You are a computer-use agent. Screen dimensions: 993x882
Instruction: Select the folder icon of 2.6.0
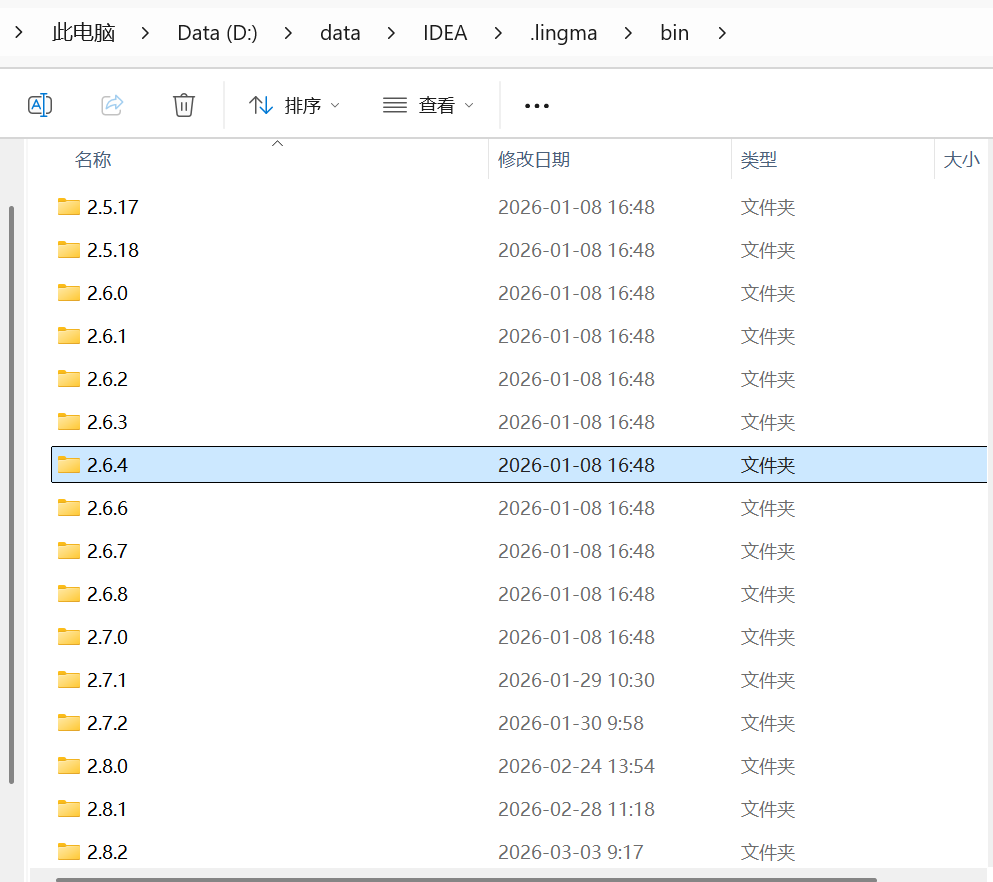(x=68, y=293)
